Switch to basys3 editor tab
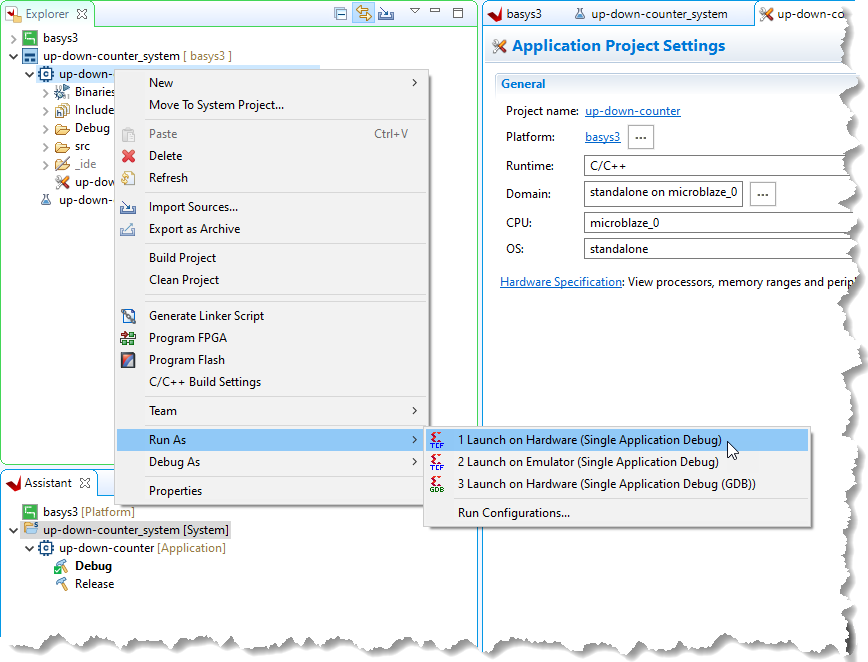Image resolution: width=868 pixels, height=662 pixels. coord(515,14)
